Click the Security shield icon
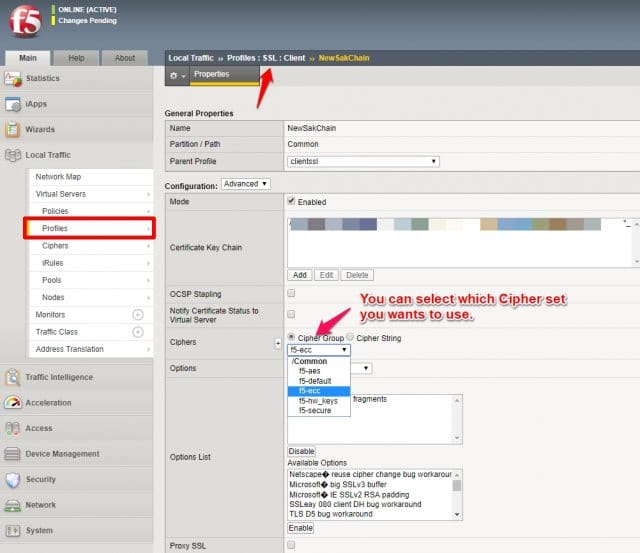 (13, 479)
